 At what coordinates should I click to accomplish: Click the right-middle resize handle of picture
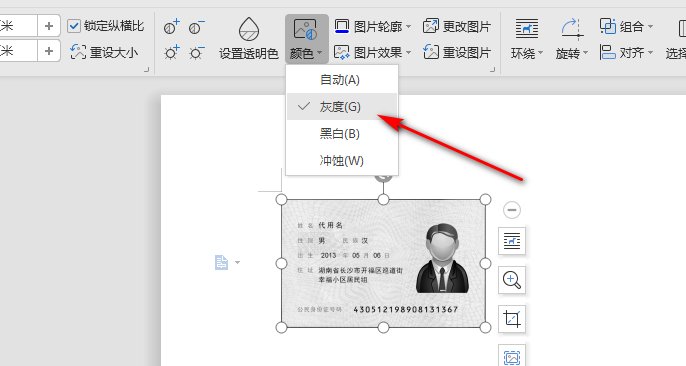[x=485, y=263]
